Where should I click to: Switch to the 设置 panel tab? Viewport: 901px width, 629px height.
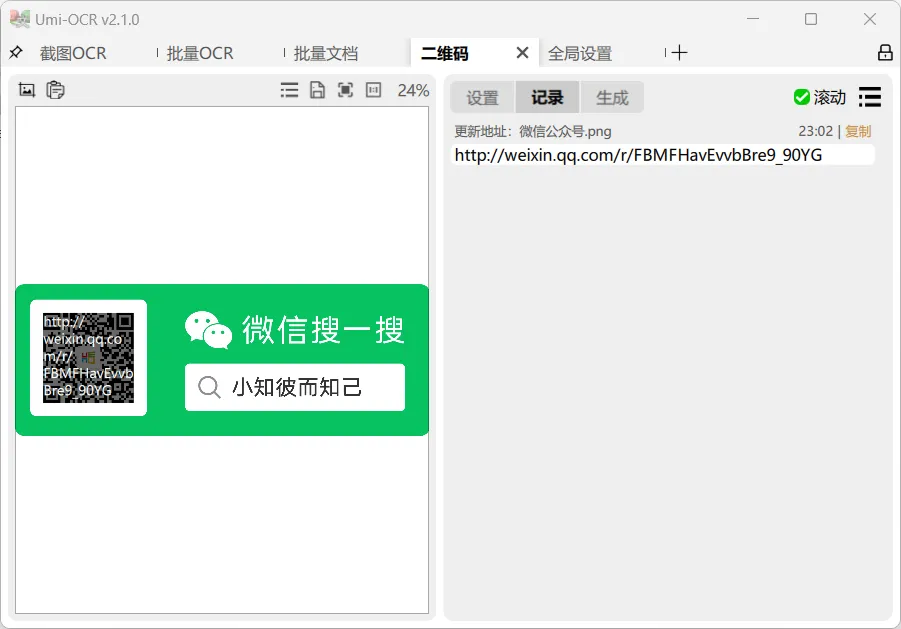pyautogui.click(x=482, y=97)
